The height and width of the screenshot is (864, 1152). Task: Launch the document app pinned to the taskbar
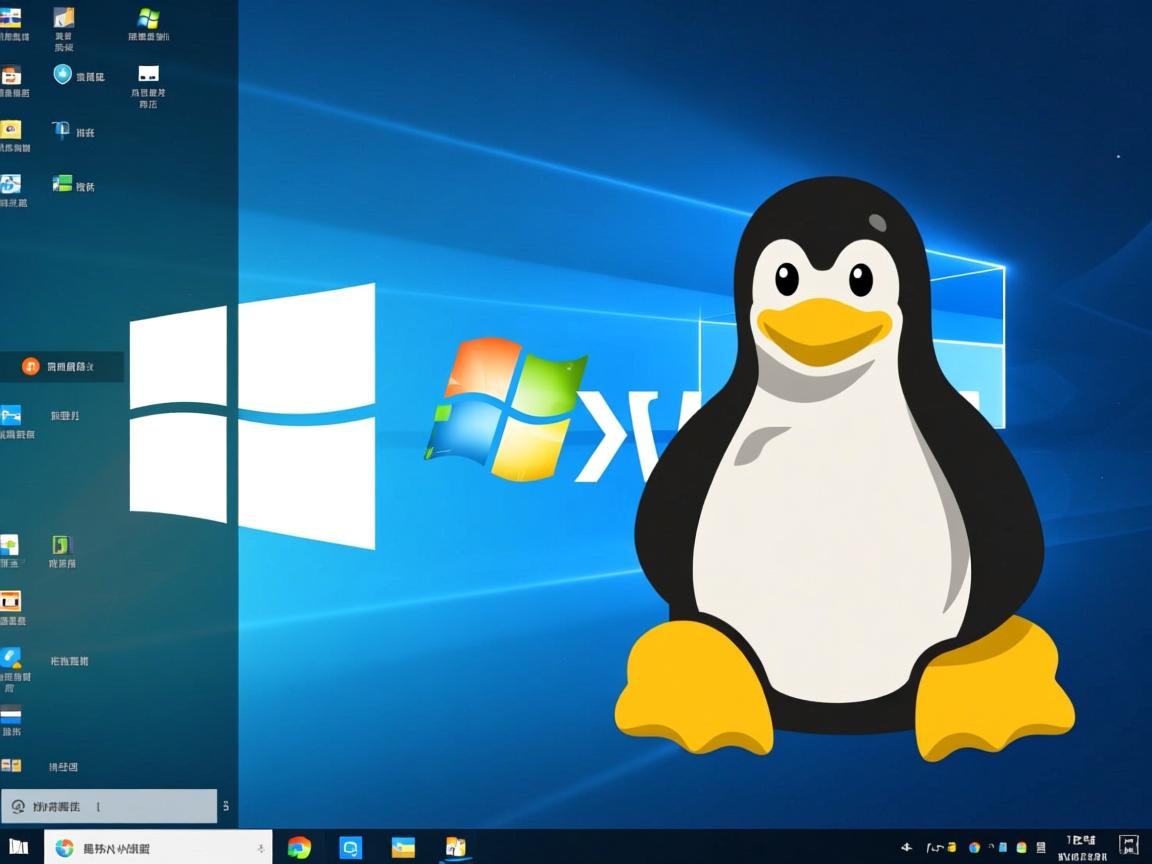click(455, 847)
